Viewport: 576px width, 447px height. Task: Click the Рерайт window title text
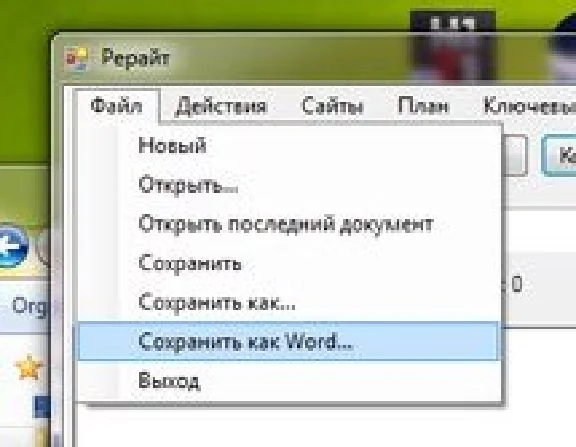click(136, 58)
